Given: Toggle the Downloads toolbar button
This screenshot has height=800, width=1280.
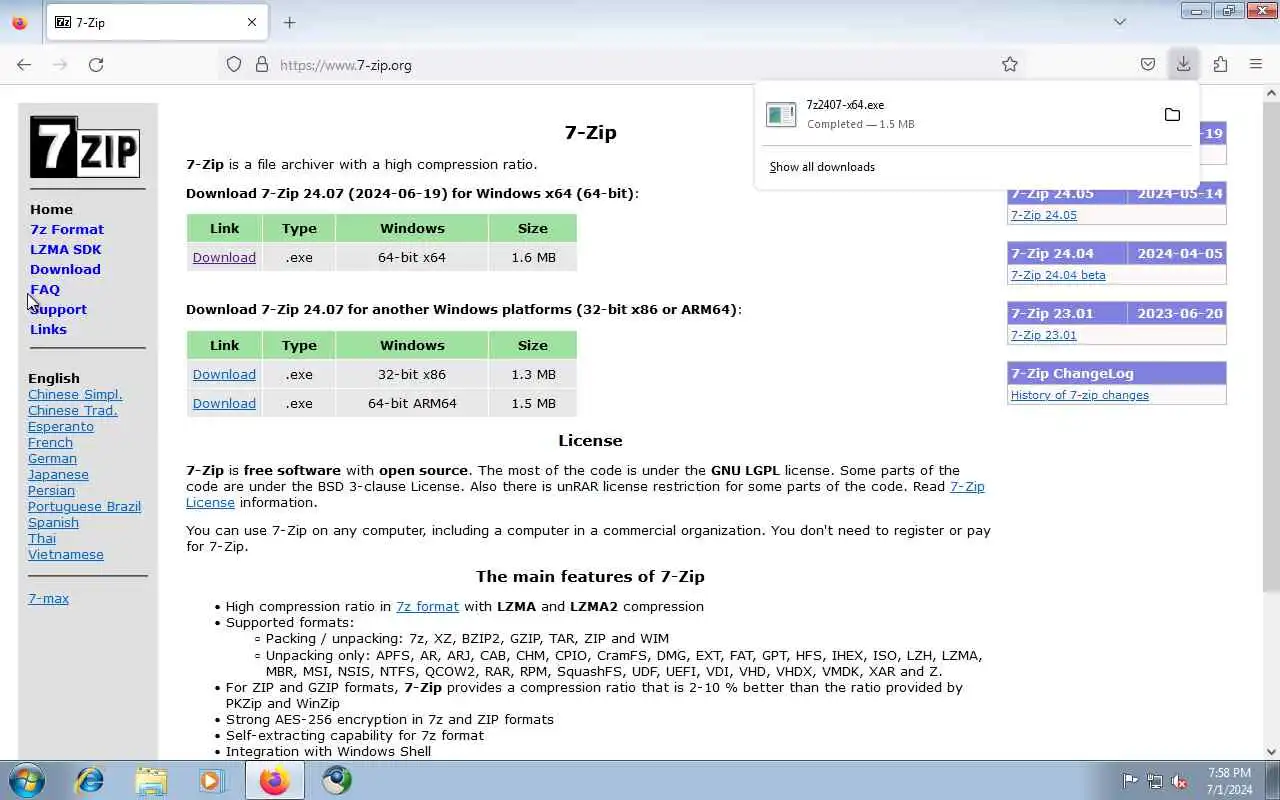Looking at the screenshot, I should point(1183,65).
